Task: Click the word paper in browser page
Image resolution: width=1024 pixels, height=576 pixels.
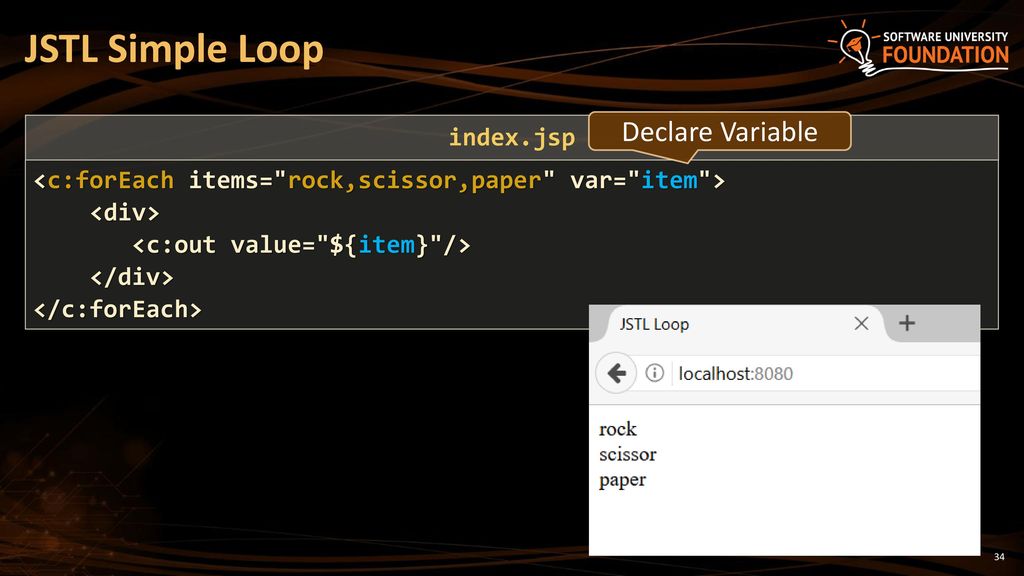Action: (622, 480)
